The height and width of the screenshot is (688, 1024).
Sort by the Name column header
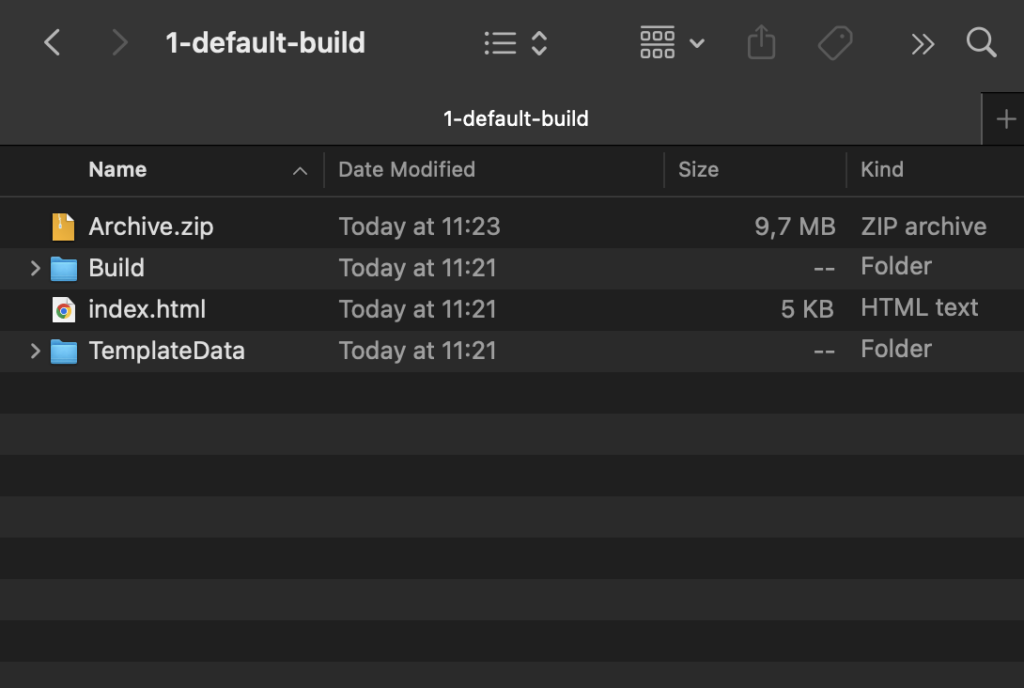118,170
